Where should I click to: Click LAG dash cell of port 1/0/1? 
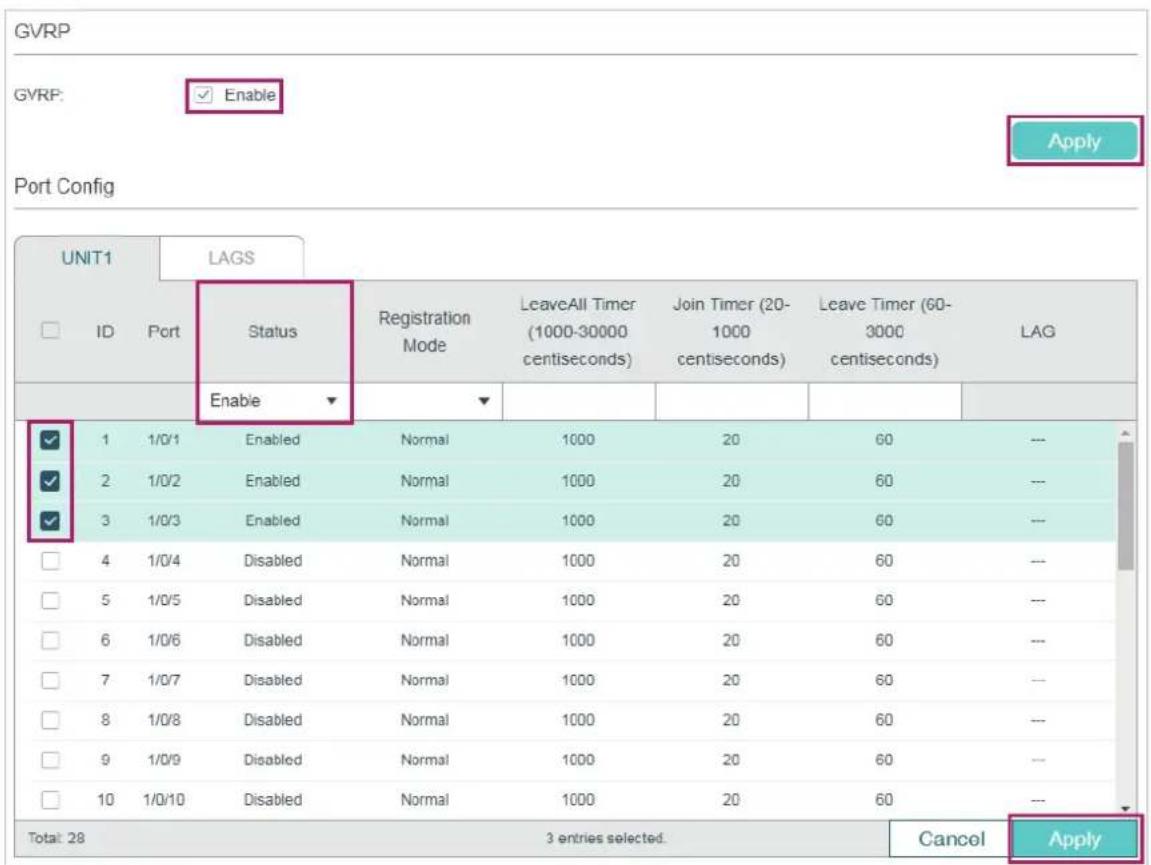click(x=1037, y=440)
